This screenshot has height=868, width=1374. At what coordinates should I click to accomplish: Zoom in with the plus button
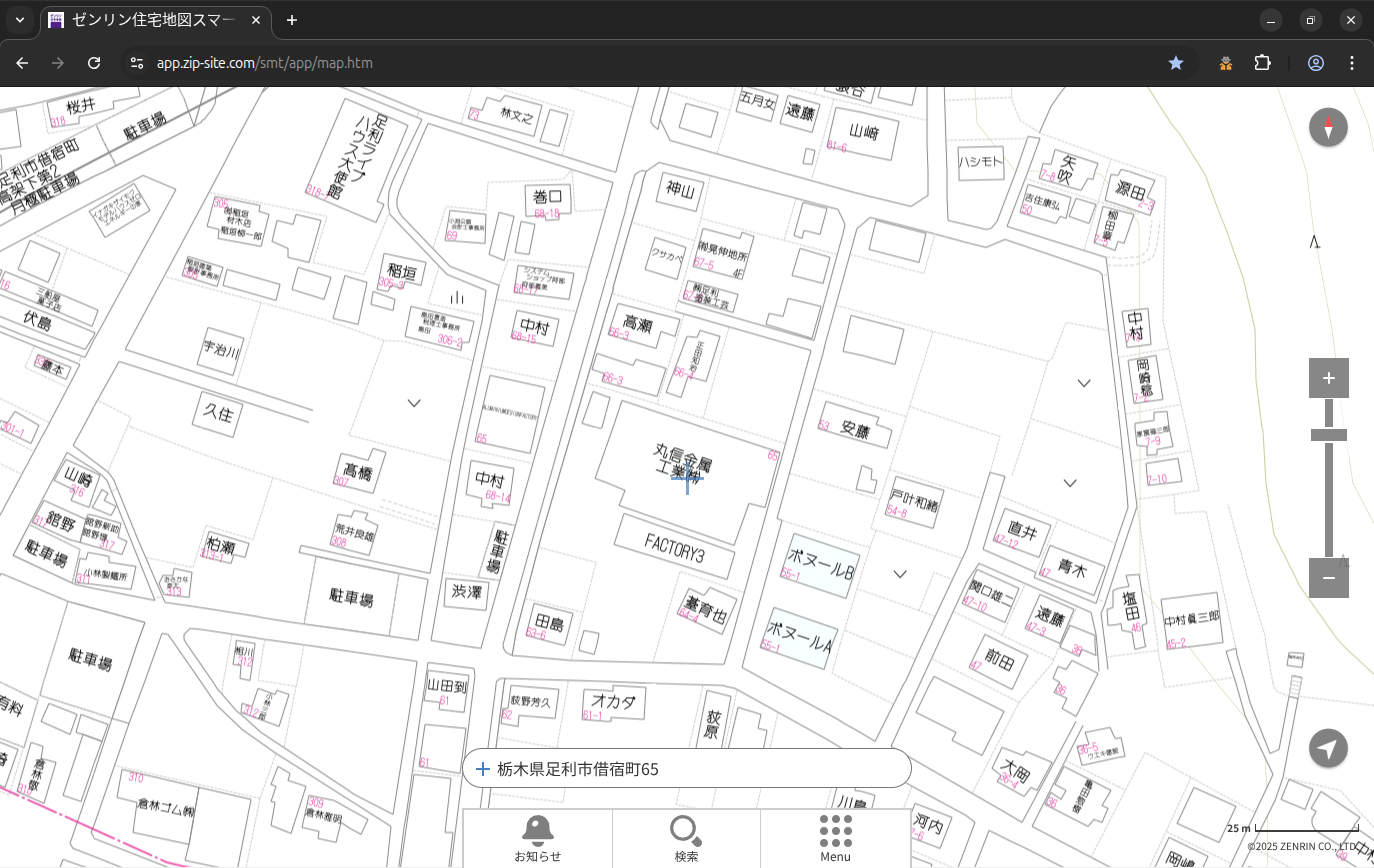(x=1328, y=378)
